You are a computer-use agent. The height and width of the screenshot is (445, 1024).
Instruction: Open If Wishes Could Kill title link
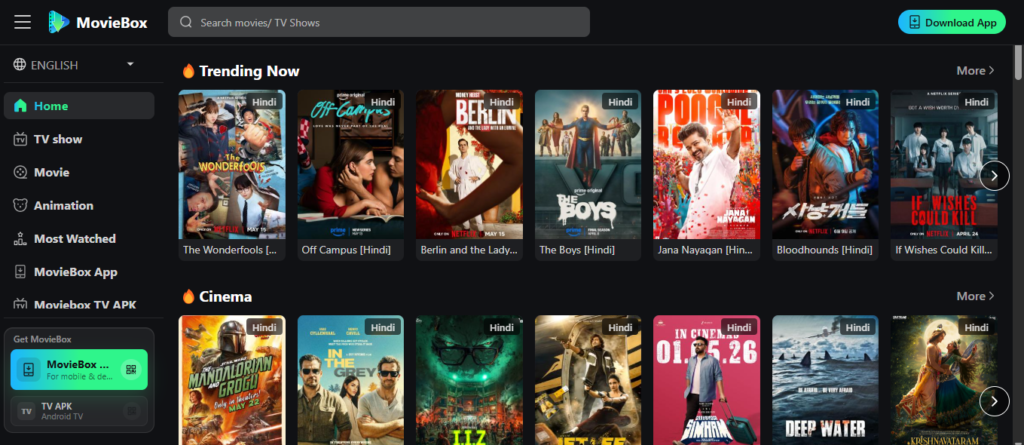pos(944,250)
